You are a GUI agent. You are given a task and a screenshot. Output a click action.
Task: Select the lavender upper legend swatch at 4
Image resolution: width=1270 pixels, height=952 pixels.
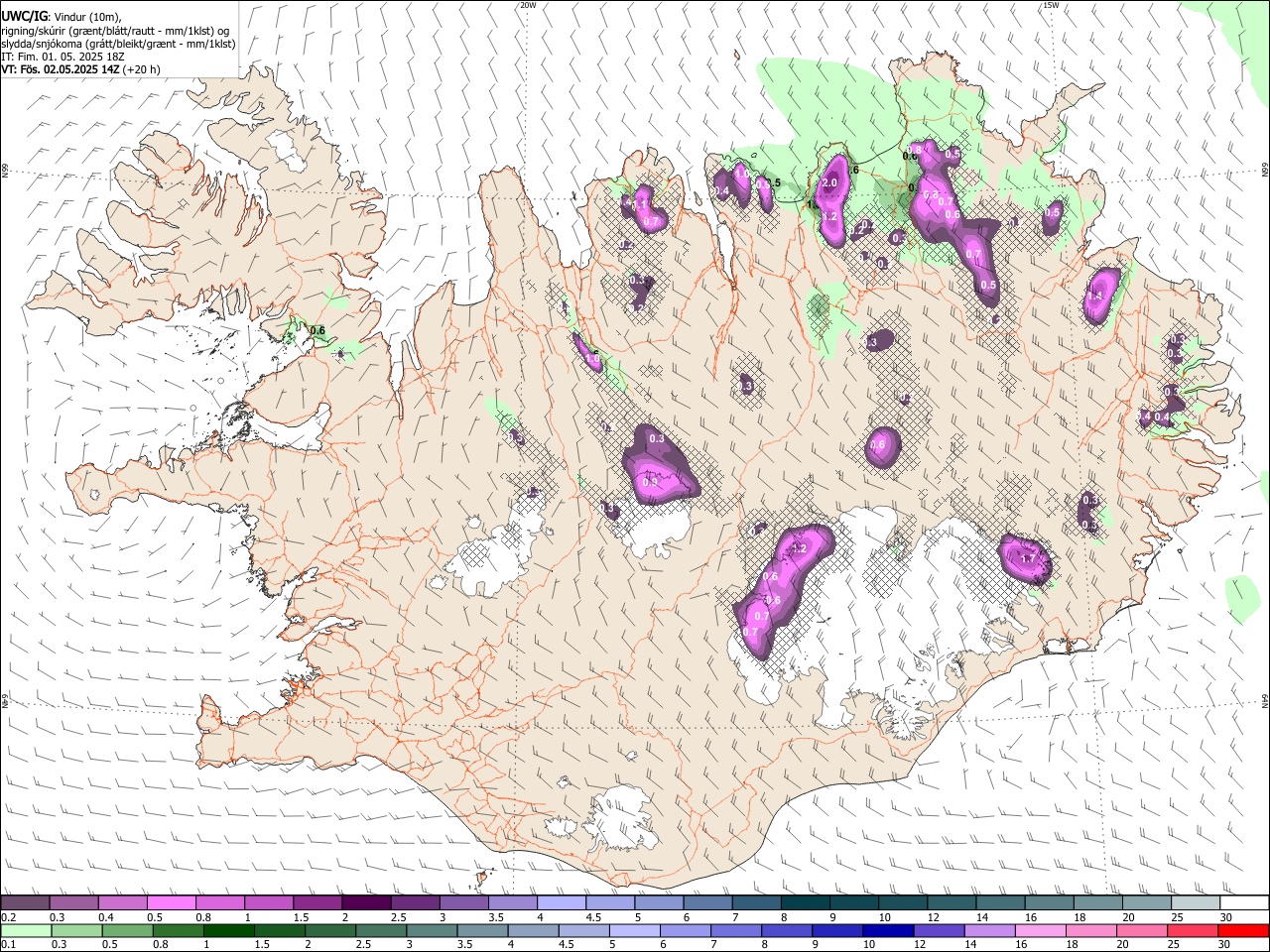tap(560, 903)
